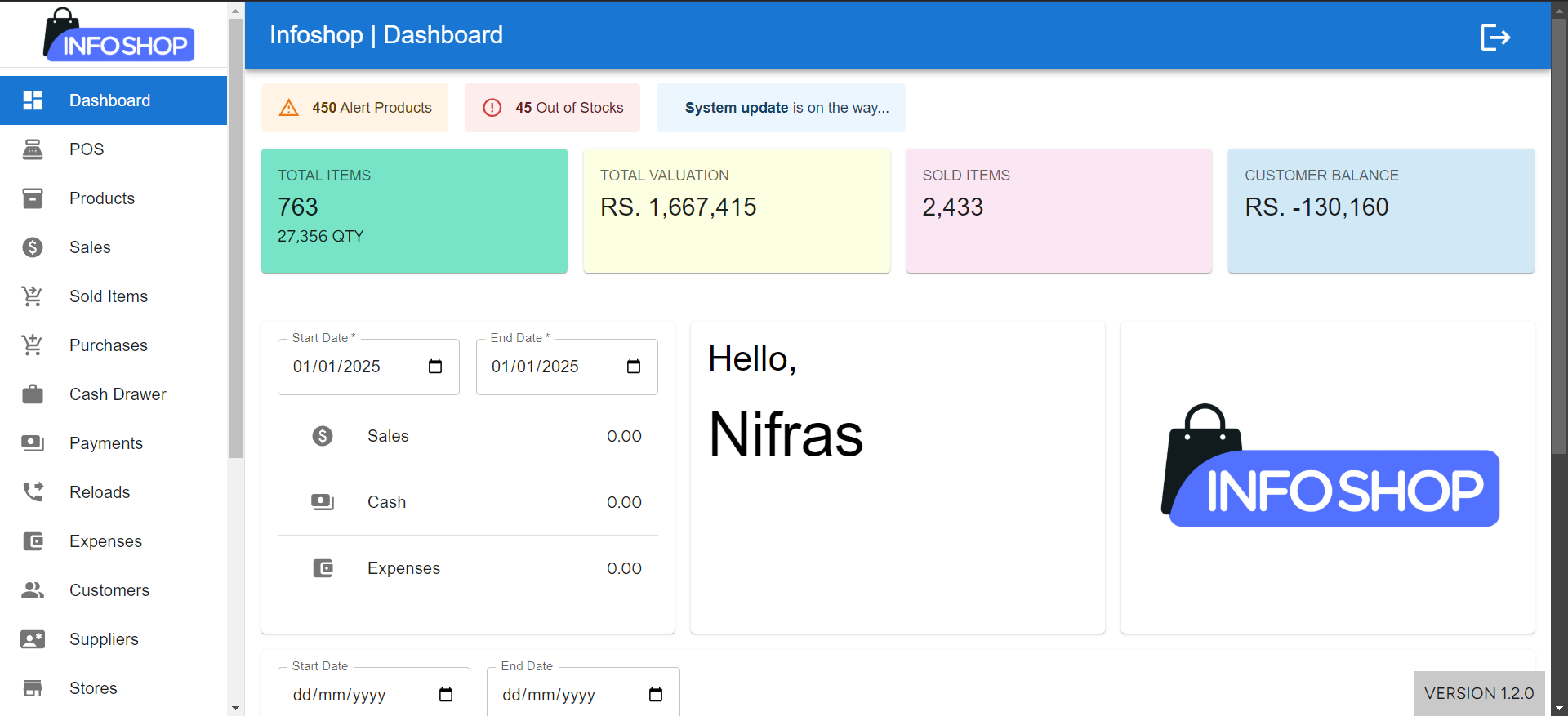Click the sidebar vertical scrollbar
Image resolution: width=1568 pixels, height=716 pixels.
(235, 245)
